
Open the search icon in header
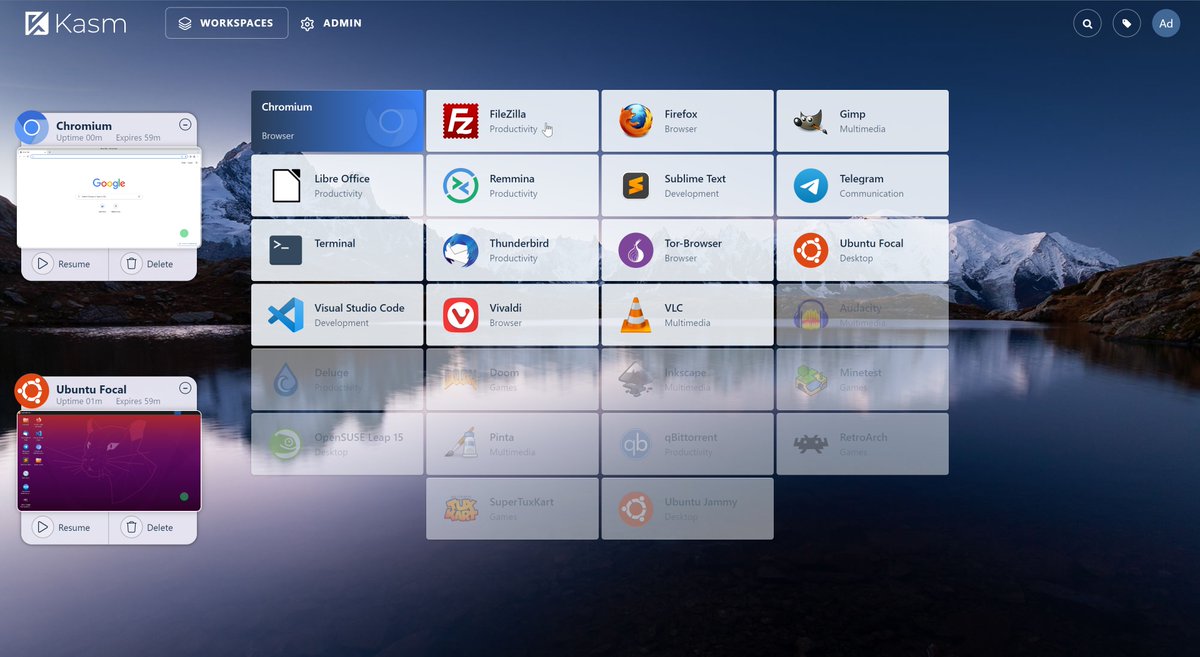pyautogui.click(x=1087, y=23)
